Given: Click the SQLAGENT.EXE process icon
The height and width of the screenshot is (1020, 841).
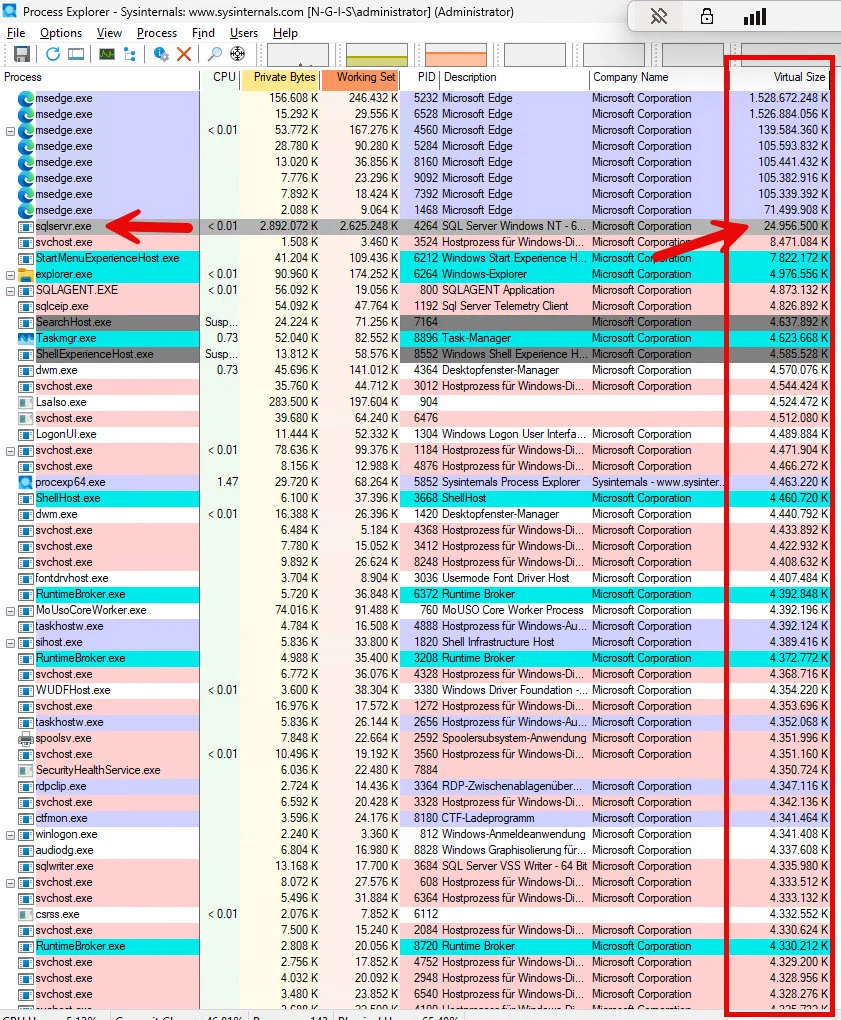Looking at the screenshot, I should tap(25, 290).
